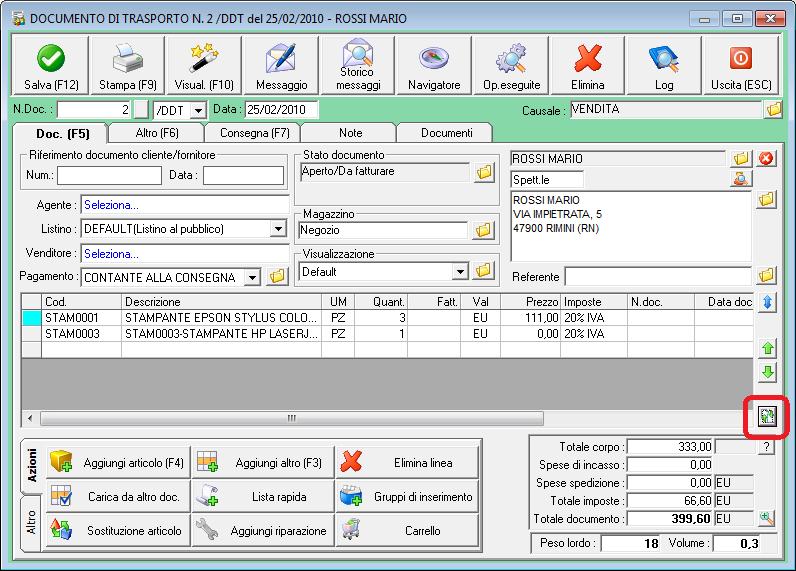Viewport: 796px width, 571px height.
Task: Switch to the Consegna (F7) tab
Action: 254,132
